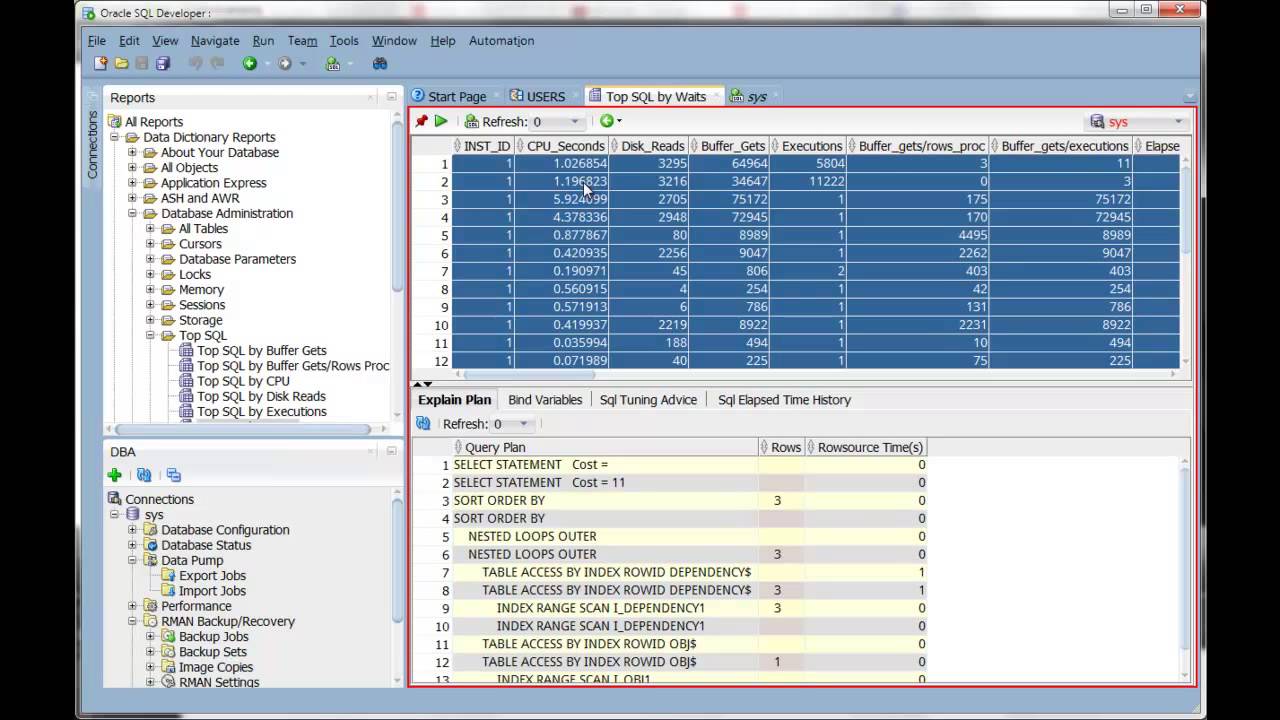Viewport: 1280px width, 720px height.
Task: Open the Tools menu
Action: (x=344, y=41)
